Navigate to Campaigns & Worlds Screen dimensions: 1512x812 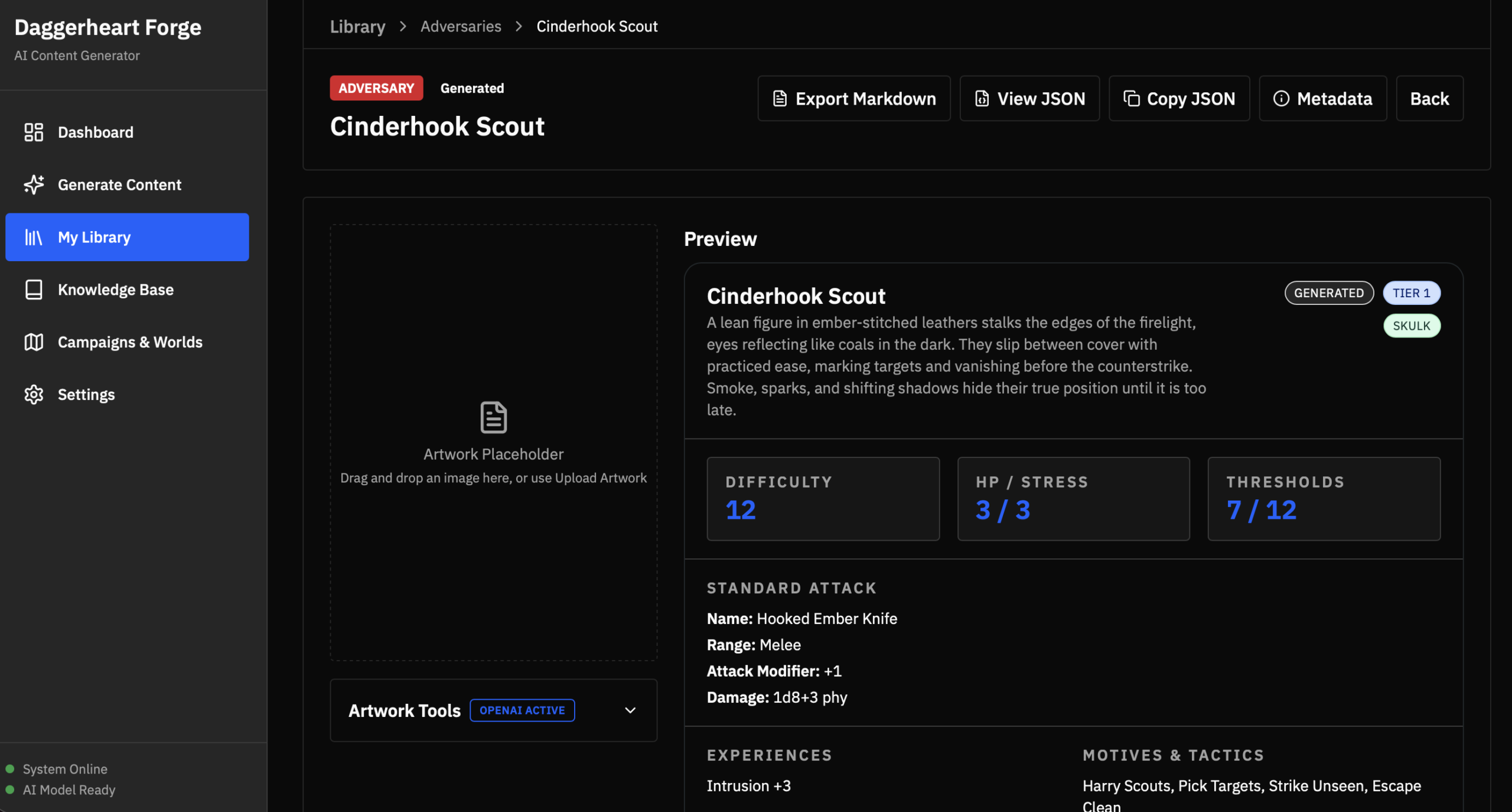pos(127,342)
